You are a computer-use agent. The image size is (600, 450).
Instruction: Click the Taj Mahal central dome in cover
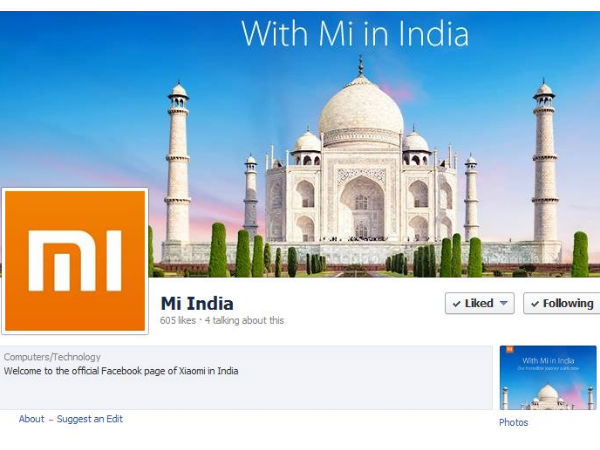(361, 109)
